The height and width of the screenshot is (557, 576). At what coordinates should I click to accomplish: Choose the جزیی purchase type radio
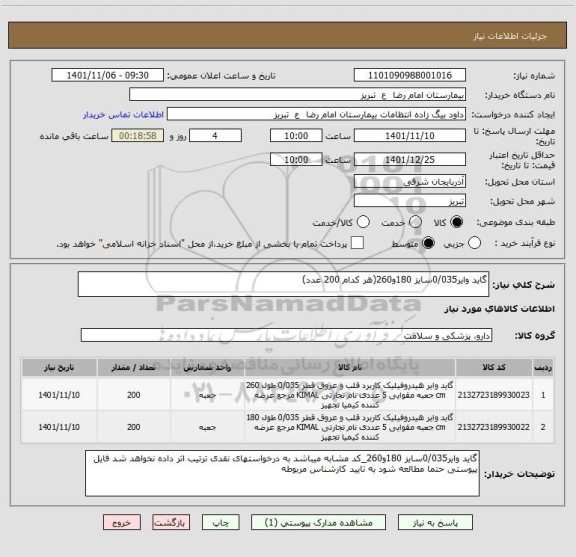pos(474,243)
